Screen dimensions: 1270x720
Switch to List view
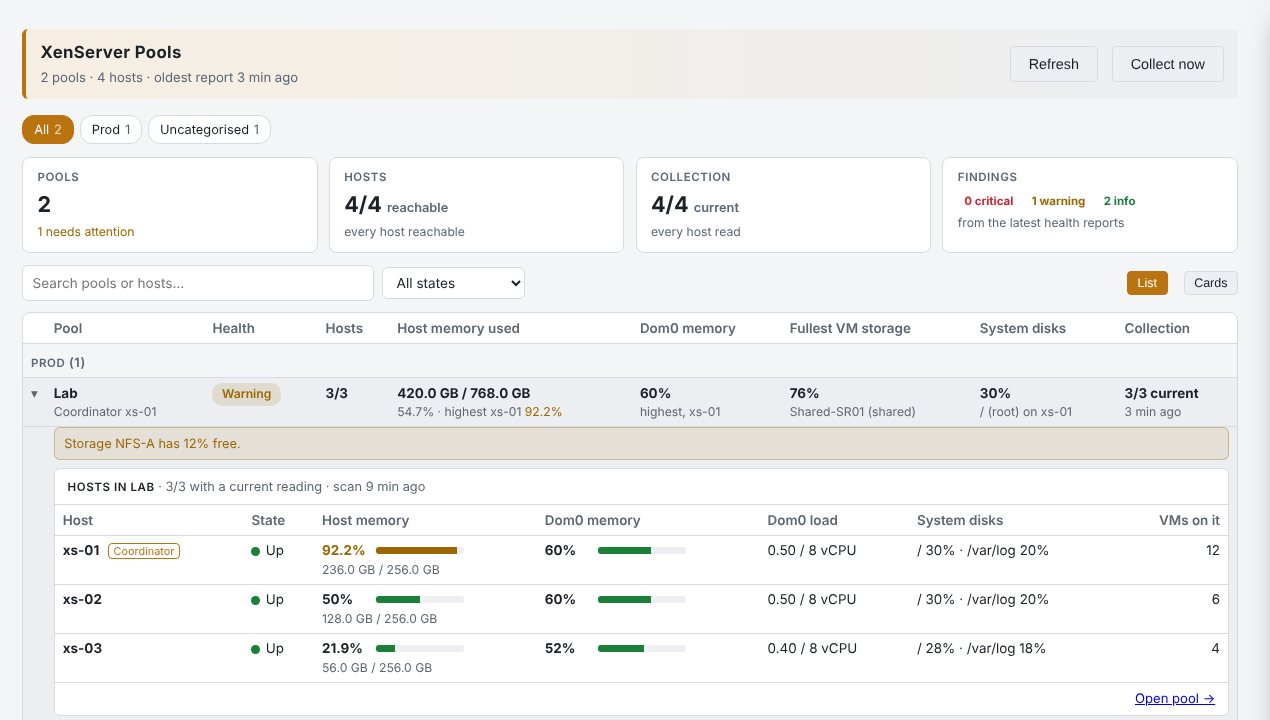pyautogui.click(x=1147, y=283)
